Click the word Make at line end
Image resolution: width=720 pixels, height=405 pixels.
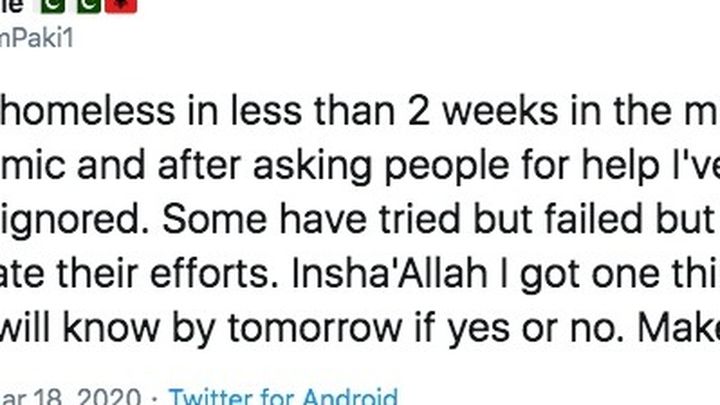[679, 328]
